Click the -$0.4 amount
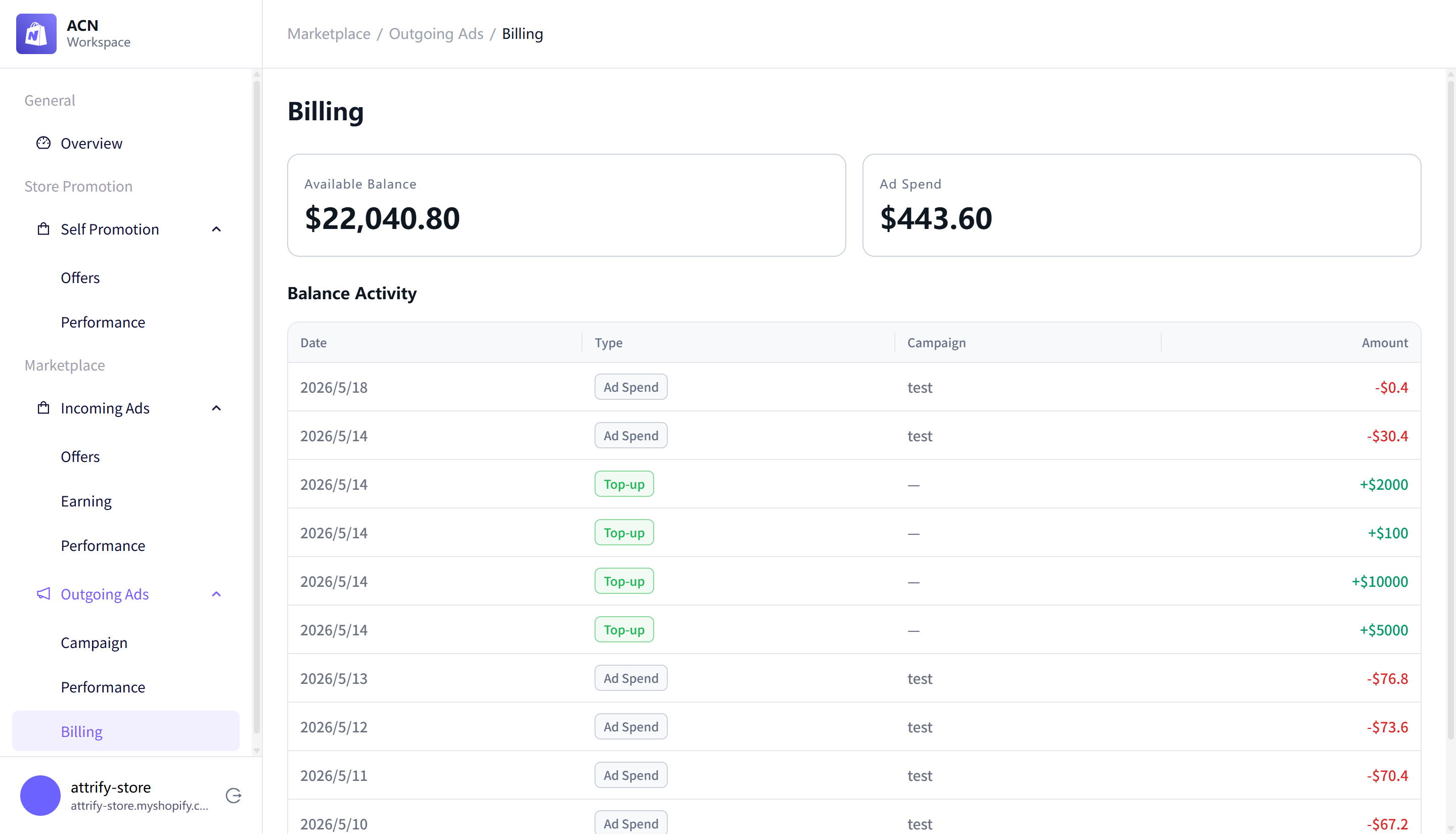Image resolution: width=1456 pixels, height=834 pixels. click(1391, 387)
